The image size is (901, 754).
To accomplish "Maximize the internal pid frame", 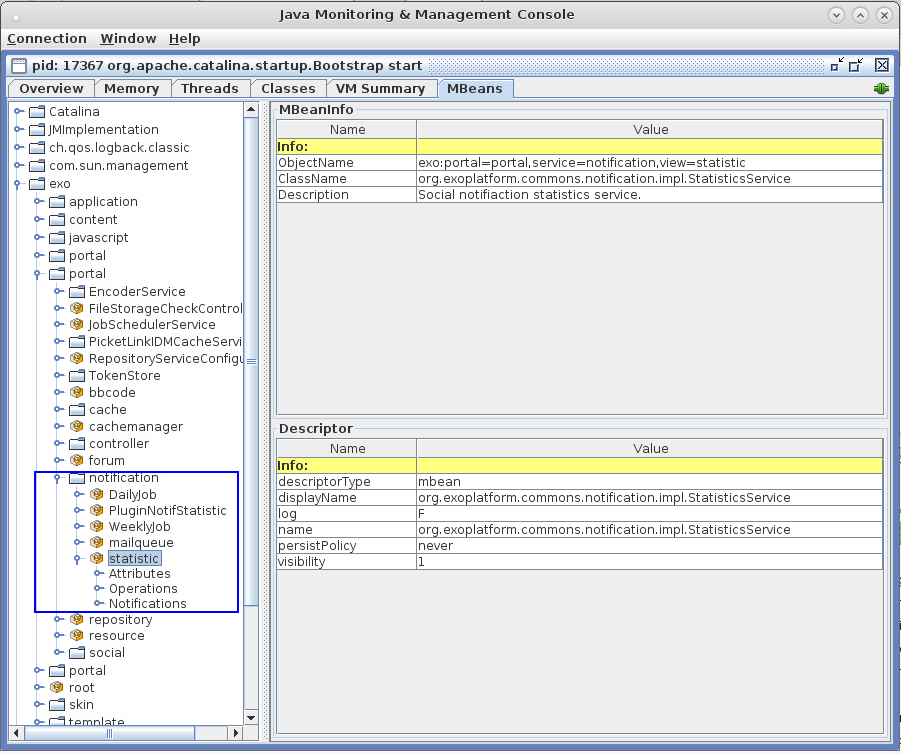I will pyautogui.click(x=857, y=65).
